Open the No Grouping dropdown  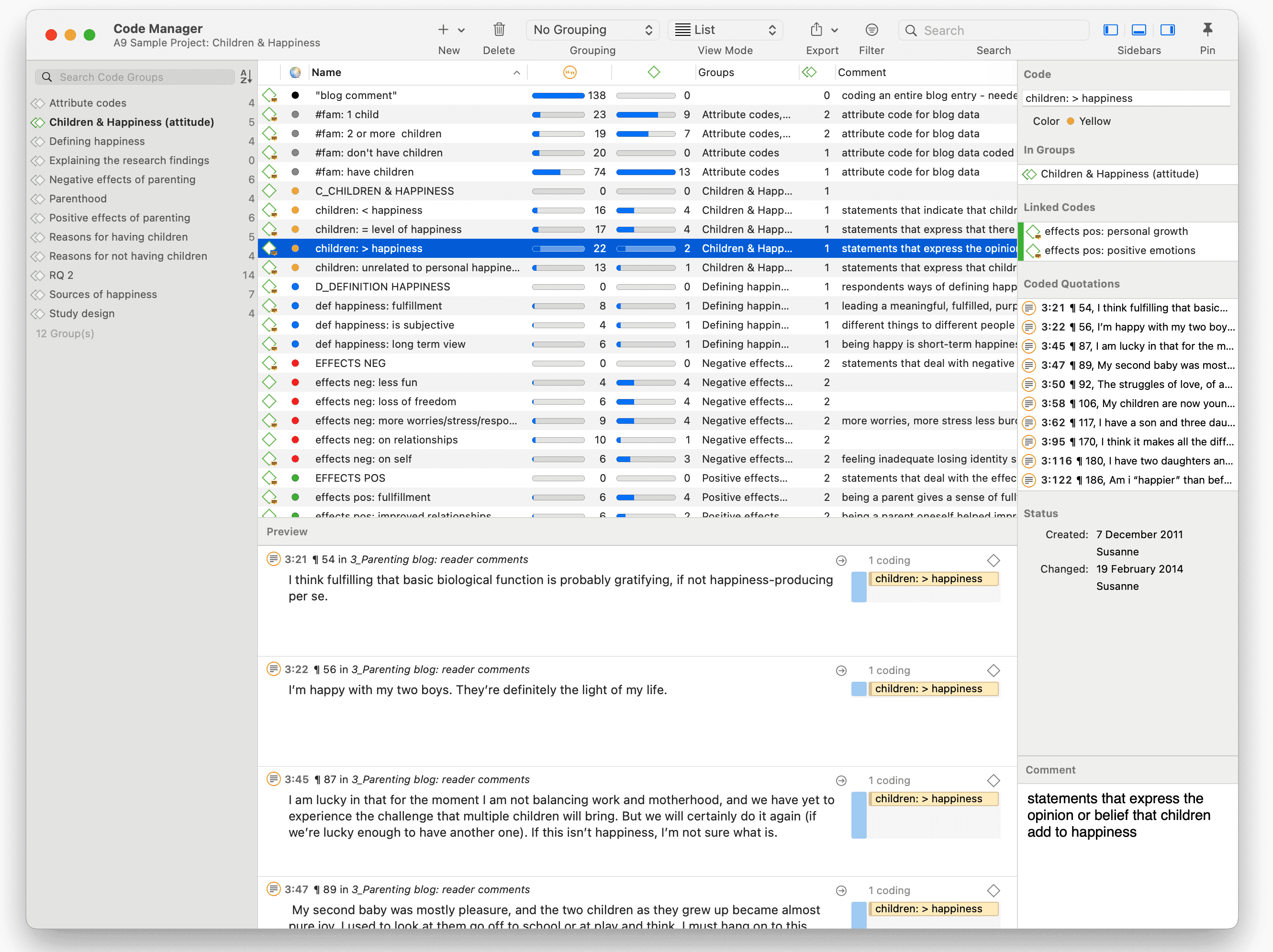pyautogui.click(x=592, y=30)
